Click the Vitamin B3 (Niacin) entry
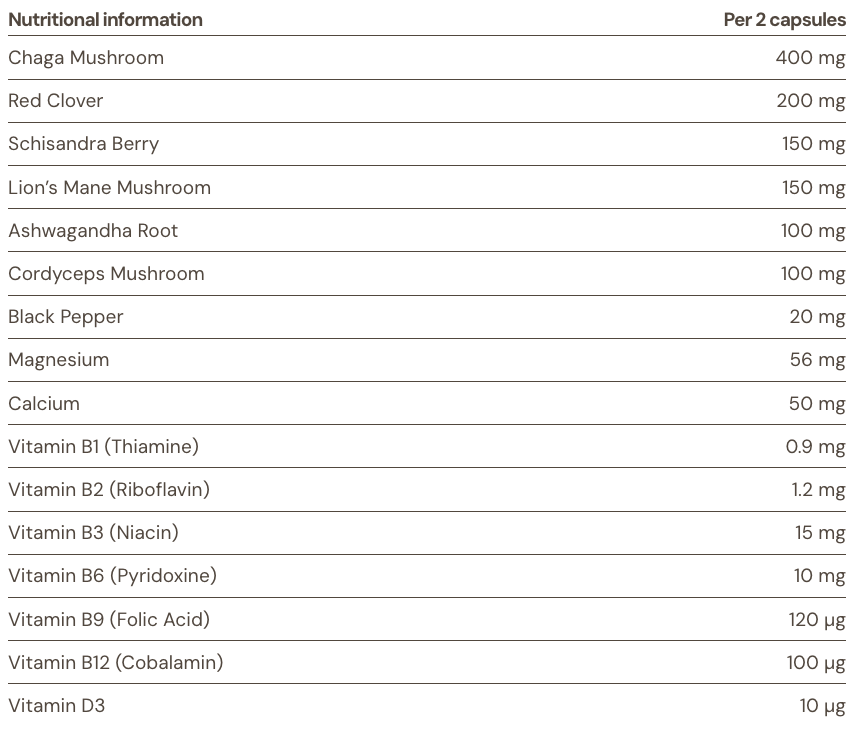 pyautogui.click(x=94, y=533)
